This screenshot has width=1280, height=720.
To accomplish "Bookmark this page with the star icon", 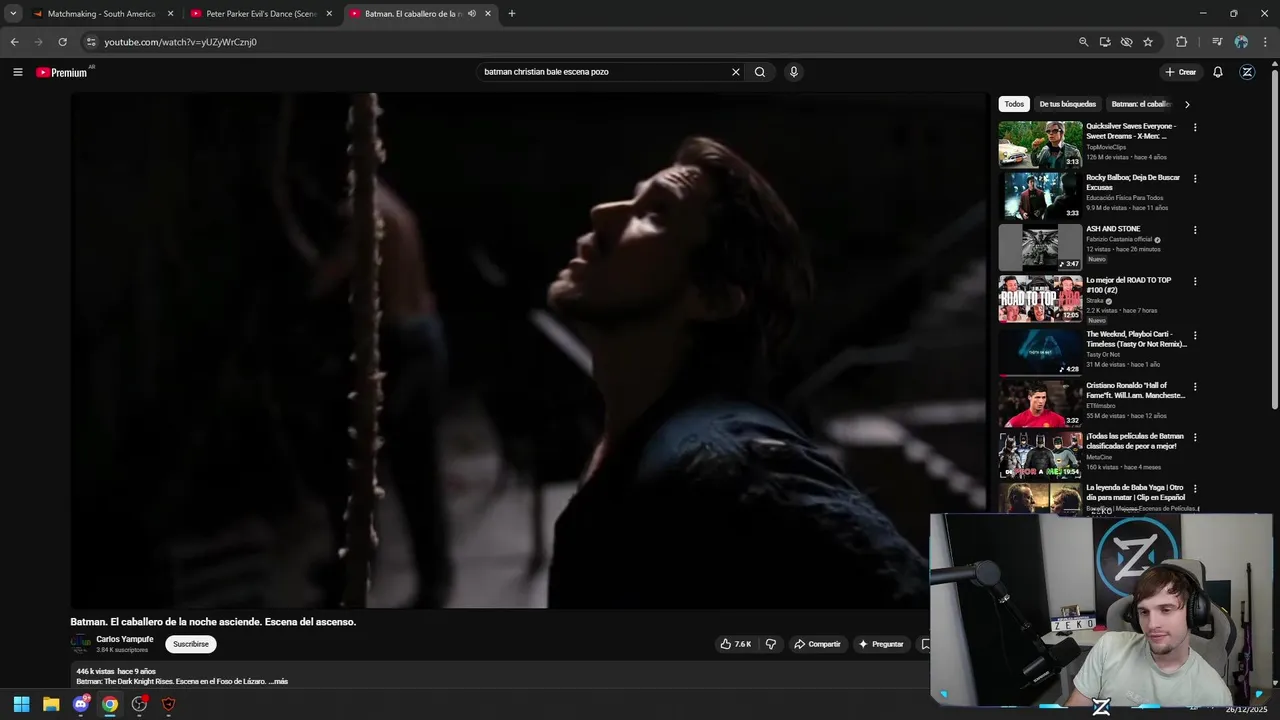I will (1148, 42).
